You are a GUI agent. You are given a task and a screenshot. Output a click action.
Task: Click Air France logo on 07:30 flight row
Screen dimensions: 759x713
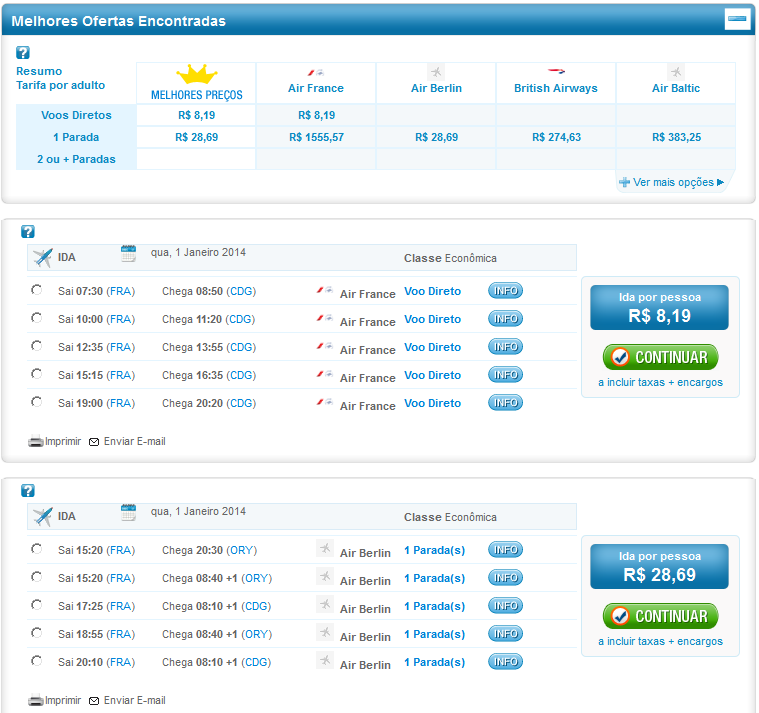(324, 290)
